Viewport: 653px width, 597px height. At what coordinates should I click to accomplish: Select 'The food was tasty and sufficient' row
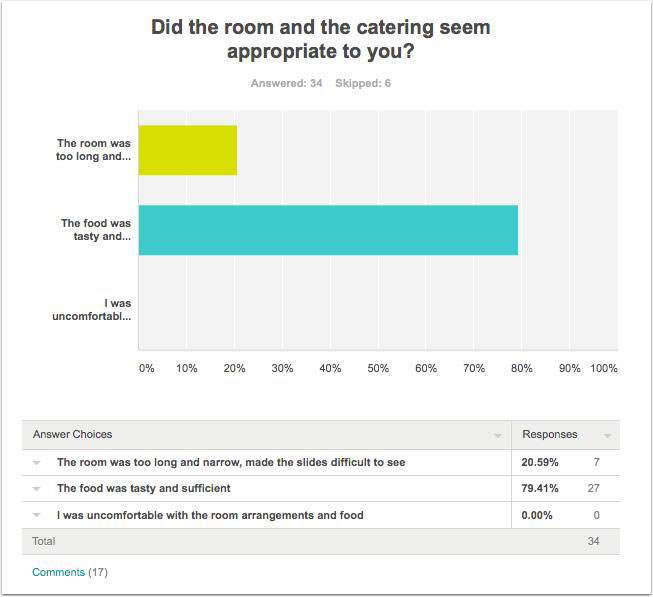(x=321, y=488)
